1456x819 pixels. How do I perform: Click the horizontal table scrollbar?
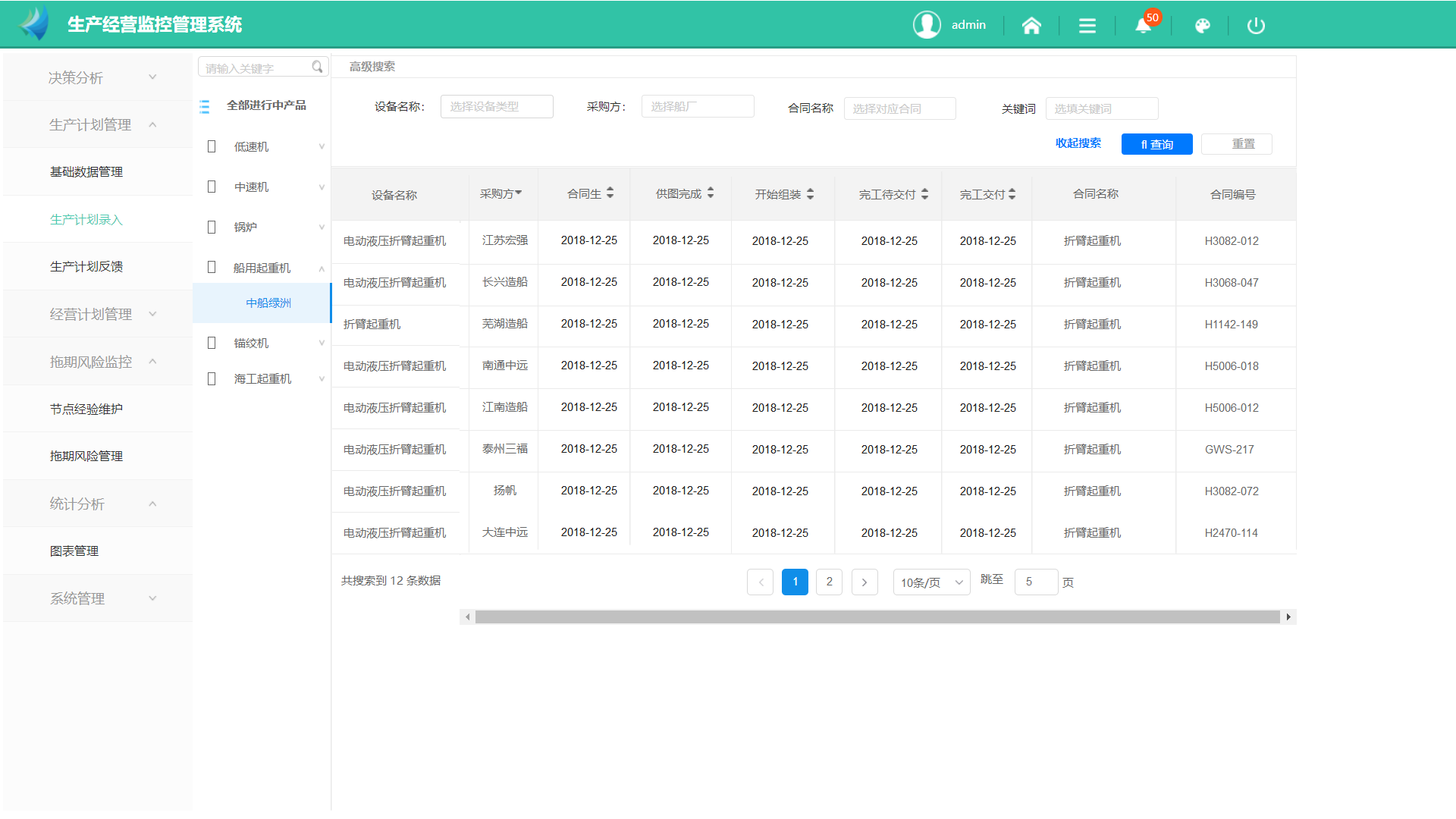click(877, 617)
